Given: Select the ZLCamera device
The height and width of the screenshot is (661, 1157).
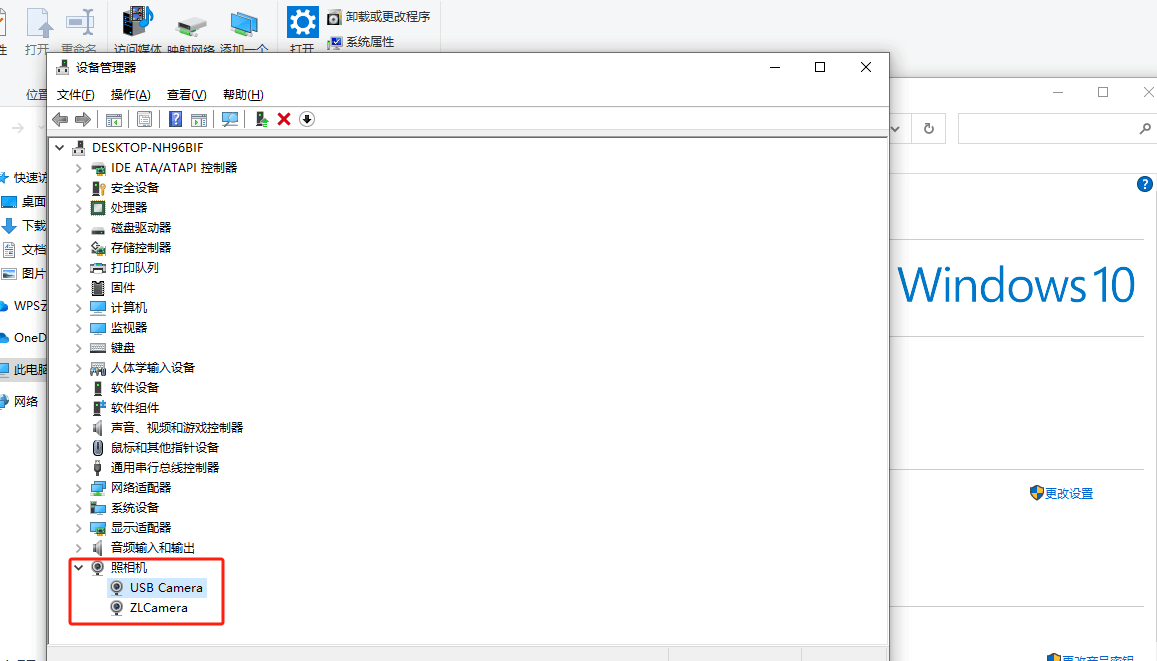Looking at the screenshot, I should (158, 607).
